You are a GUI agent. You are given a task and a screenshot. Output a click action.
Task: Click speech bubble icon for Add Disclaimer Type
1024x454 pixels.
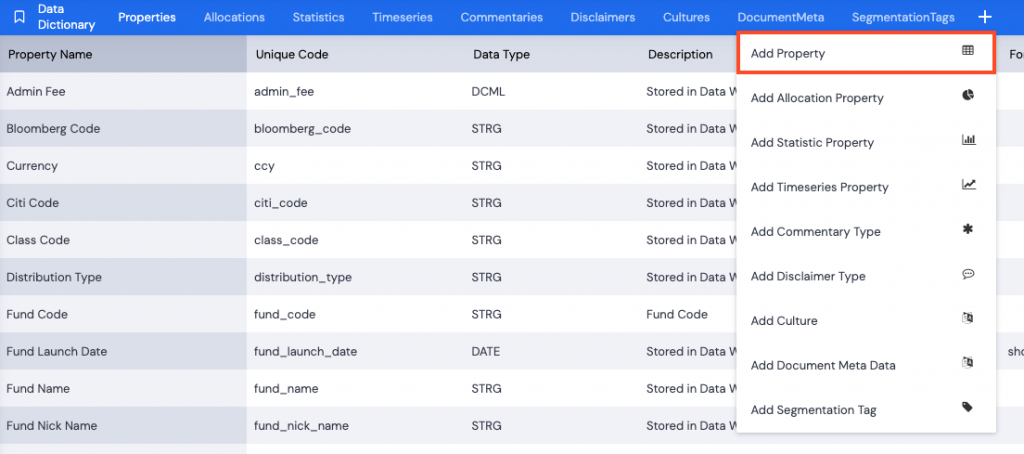[x=968, y=274]
